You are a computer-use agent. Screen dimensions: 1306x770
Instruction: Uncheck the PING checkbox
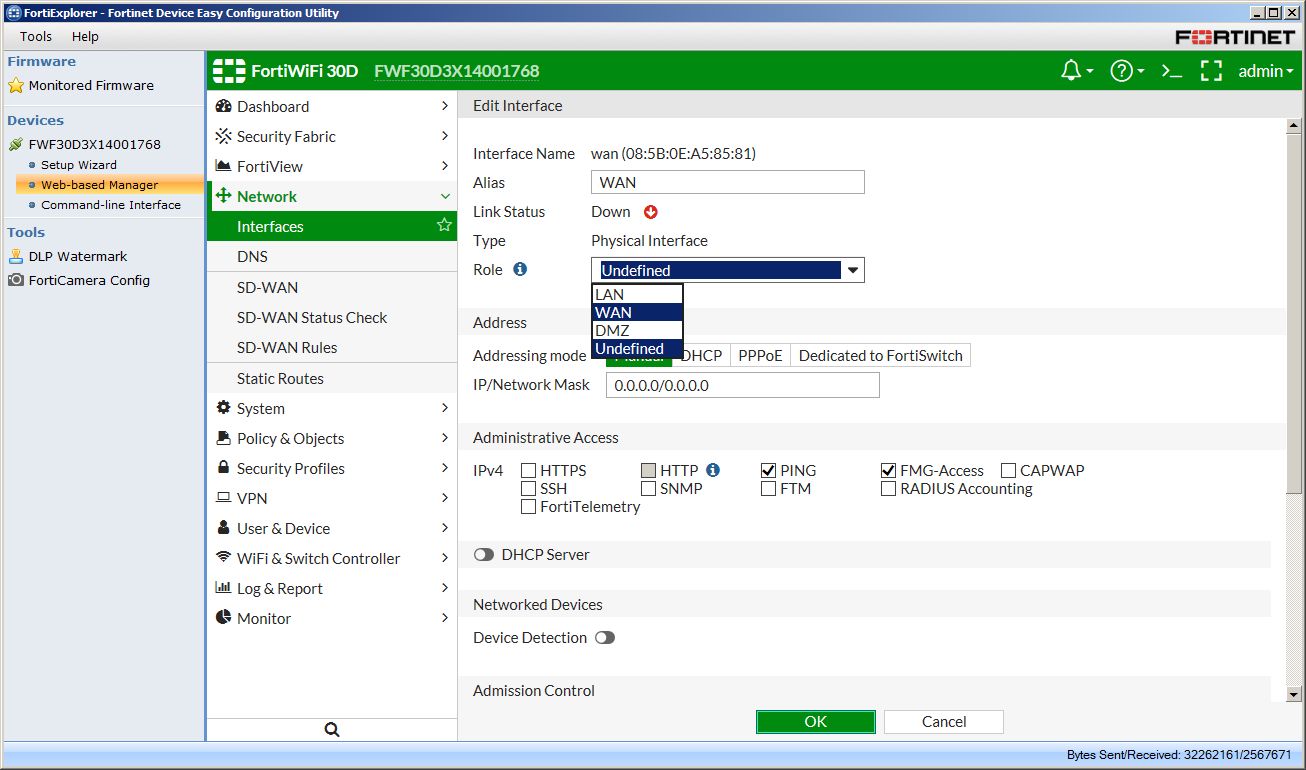coord(768,470)
